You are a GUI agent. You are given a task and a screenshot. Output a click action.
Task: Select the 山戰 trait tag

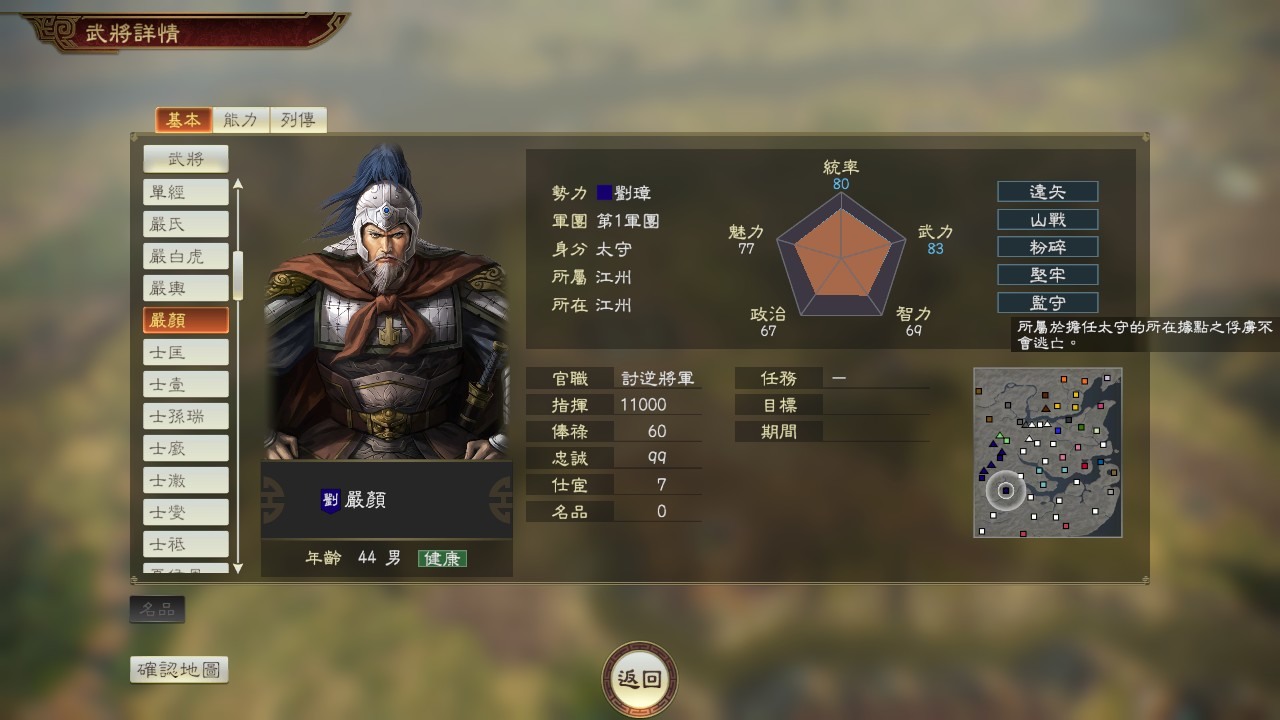1047,220
